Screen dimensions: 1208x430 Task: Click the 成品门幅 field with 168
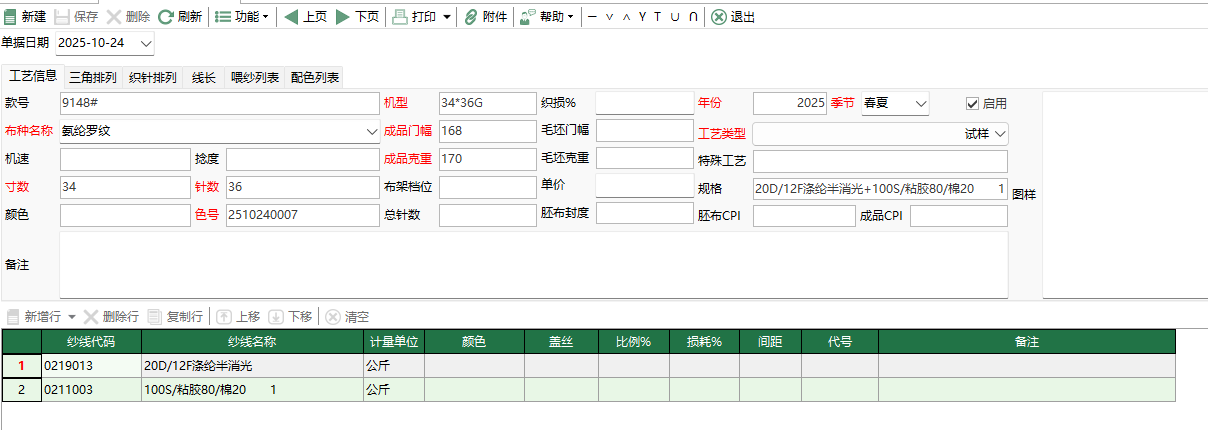(x=488, y=131)
